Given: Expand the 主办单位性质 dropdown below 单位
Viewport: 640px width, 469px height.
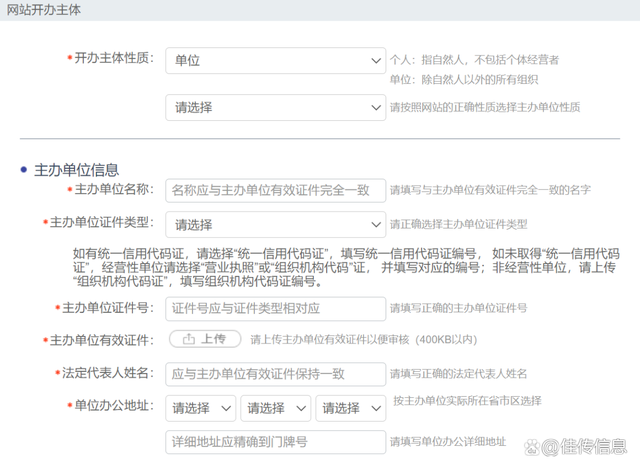Looking at the screenshot, I should 275,107.
